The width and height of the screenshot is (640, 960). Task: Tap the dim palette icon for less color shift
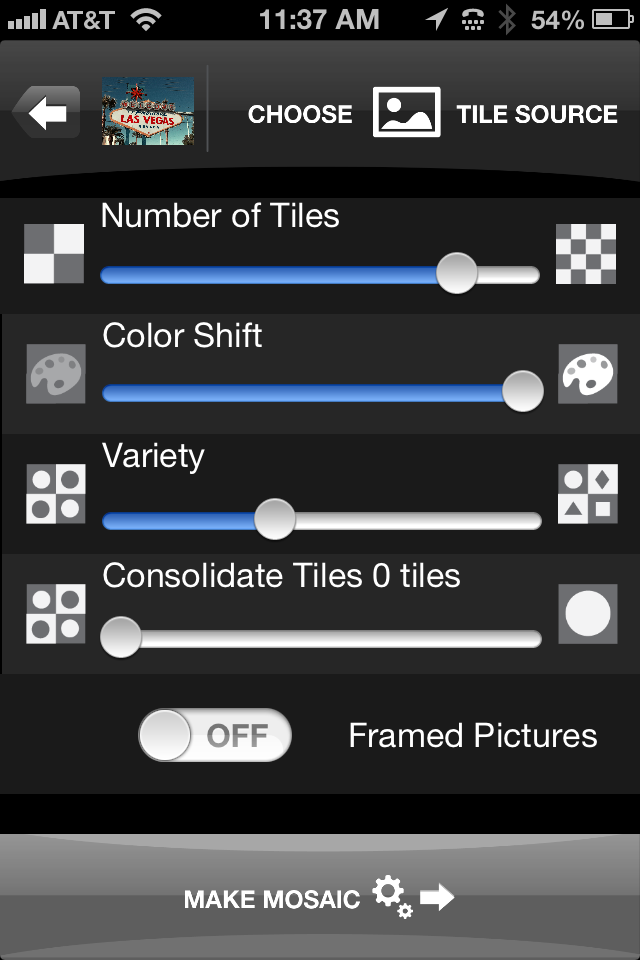(56, 374)
